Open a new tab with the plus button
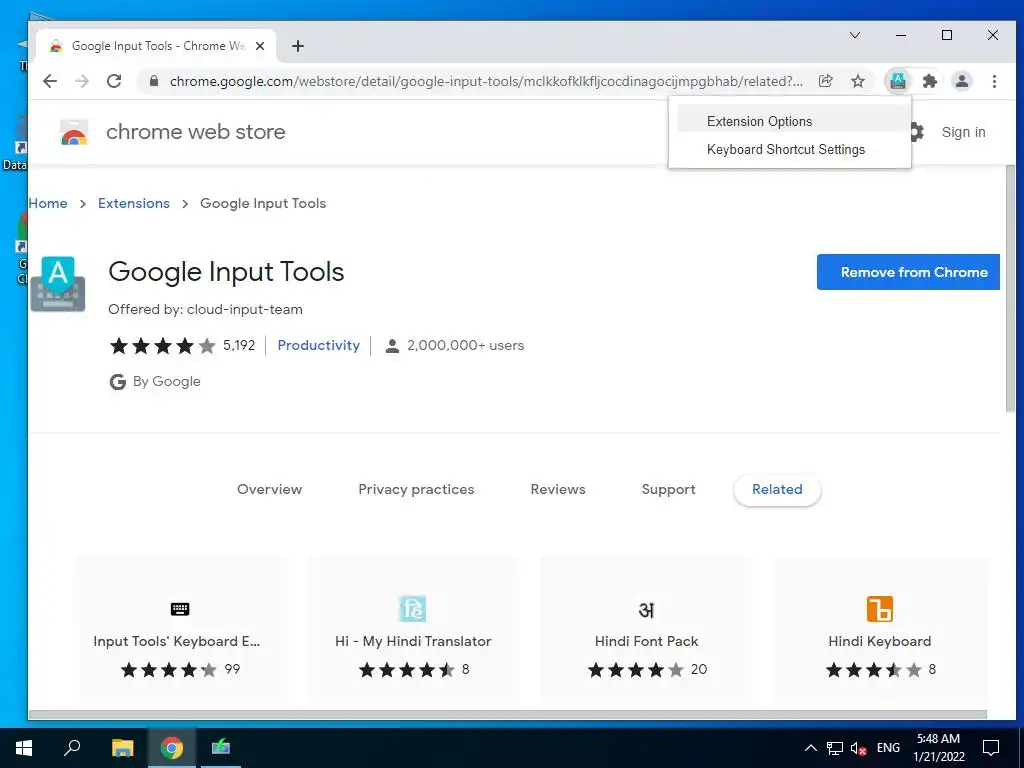The width and height of the screenshot is (1024, 768). click(x=298, y=46)
